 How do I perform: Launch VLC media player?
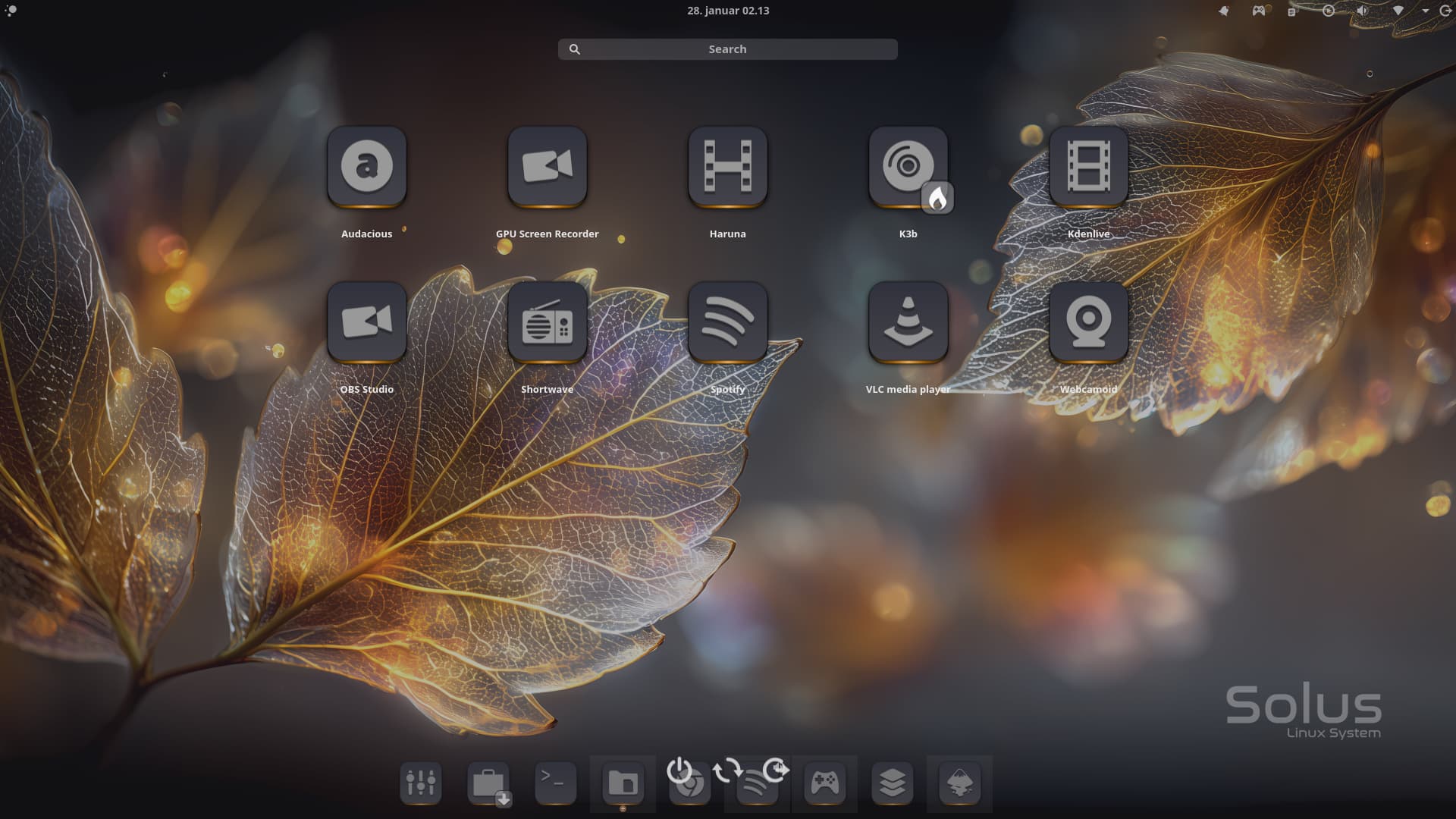[x=908, y=322]
